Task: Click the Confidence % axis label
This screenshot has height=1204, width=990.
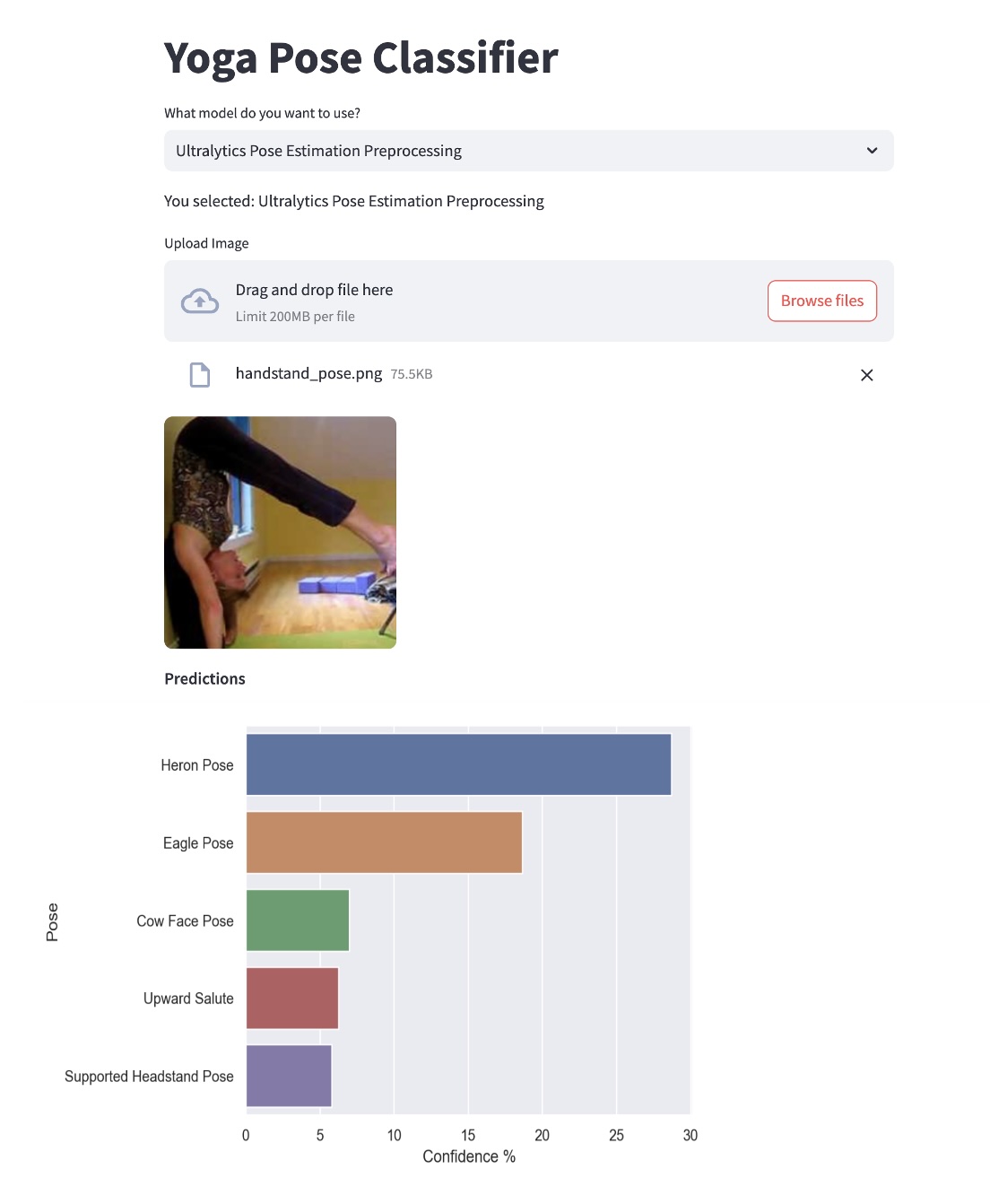Action: [x=469, y=1156]
